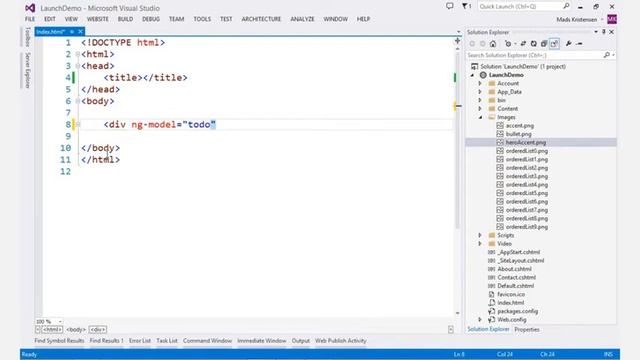Open the Server Explorer side tab
640x360 pixels.
28,70
